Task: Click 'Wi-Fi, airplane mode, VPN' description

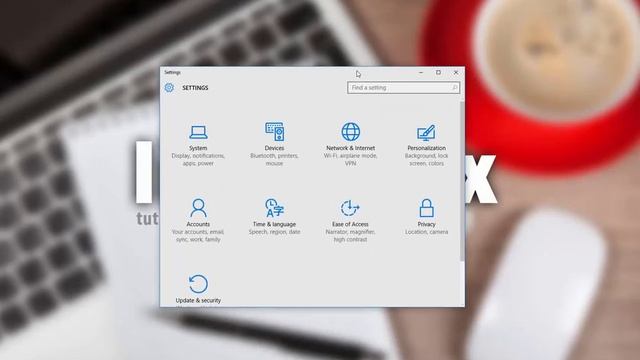Action: [351, 160]
